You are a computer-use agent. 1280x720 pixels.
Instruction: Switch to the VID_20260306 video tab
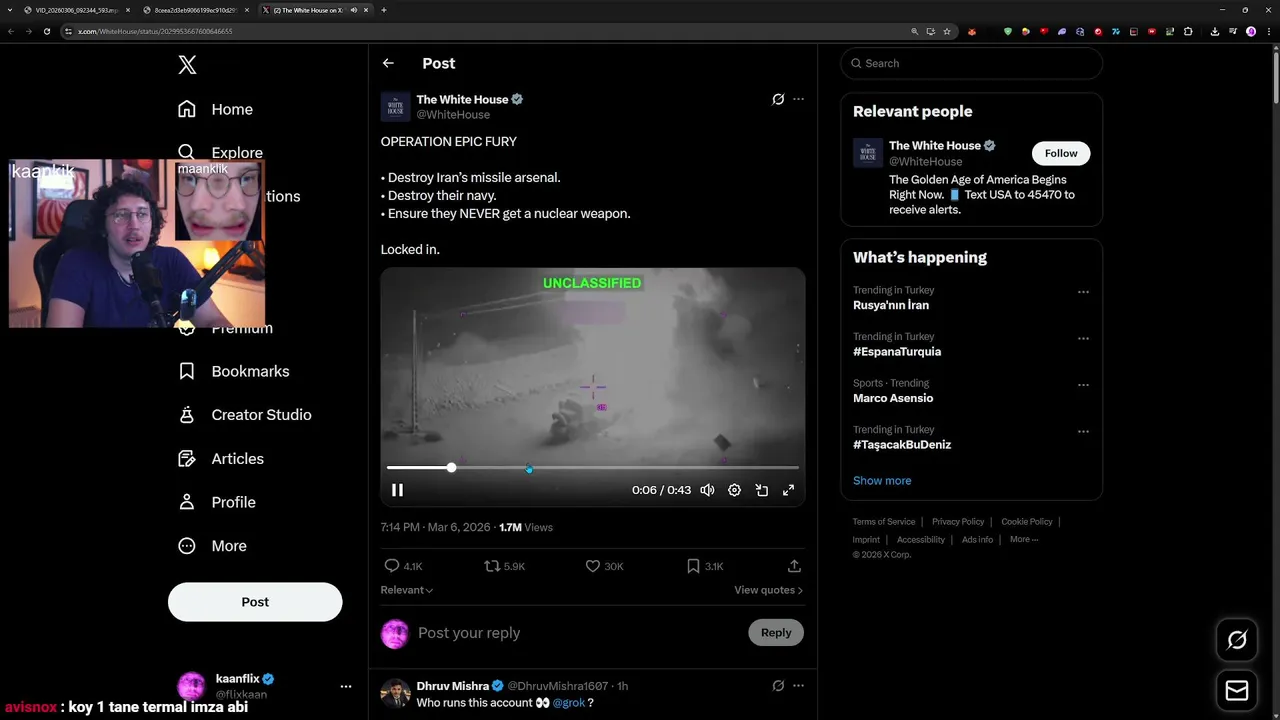click(77, 10)
